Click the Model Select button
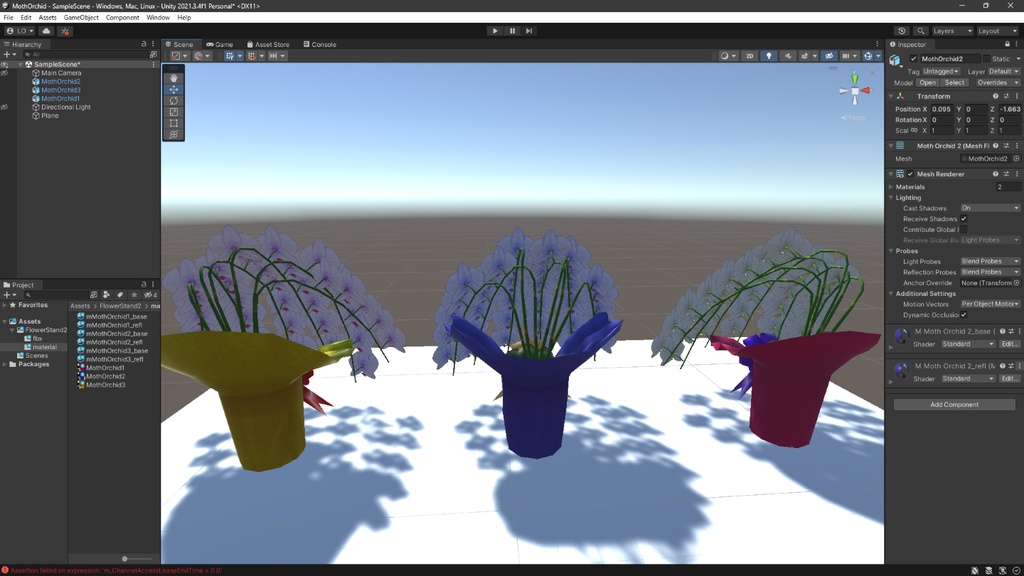This screenshot has width=1024, height=576. [954, 83]
